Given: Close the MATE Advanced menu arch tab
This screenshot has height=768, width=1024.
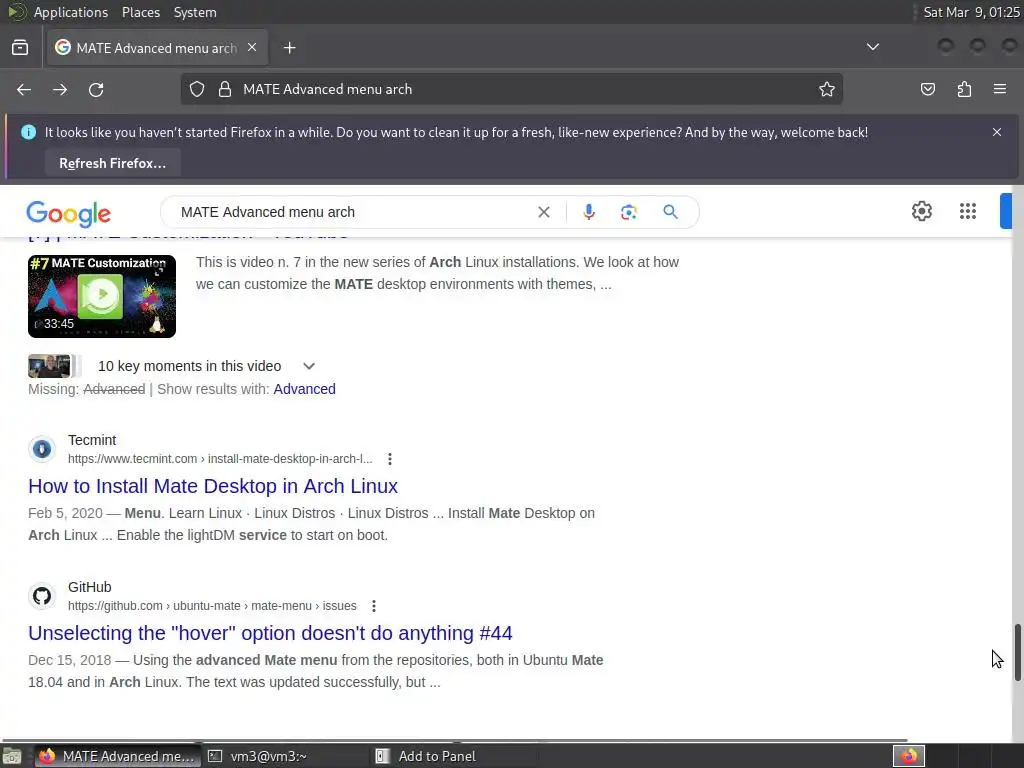Looking at the screenshot, I should (x=252, y=48).
